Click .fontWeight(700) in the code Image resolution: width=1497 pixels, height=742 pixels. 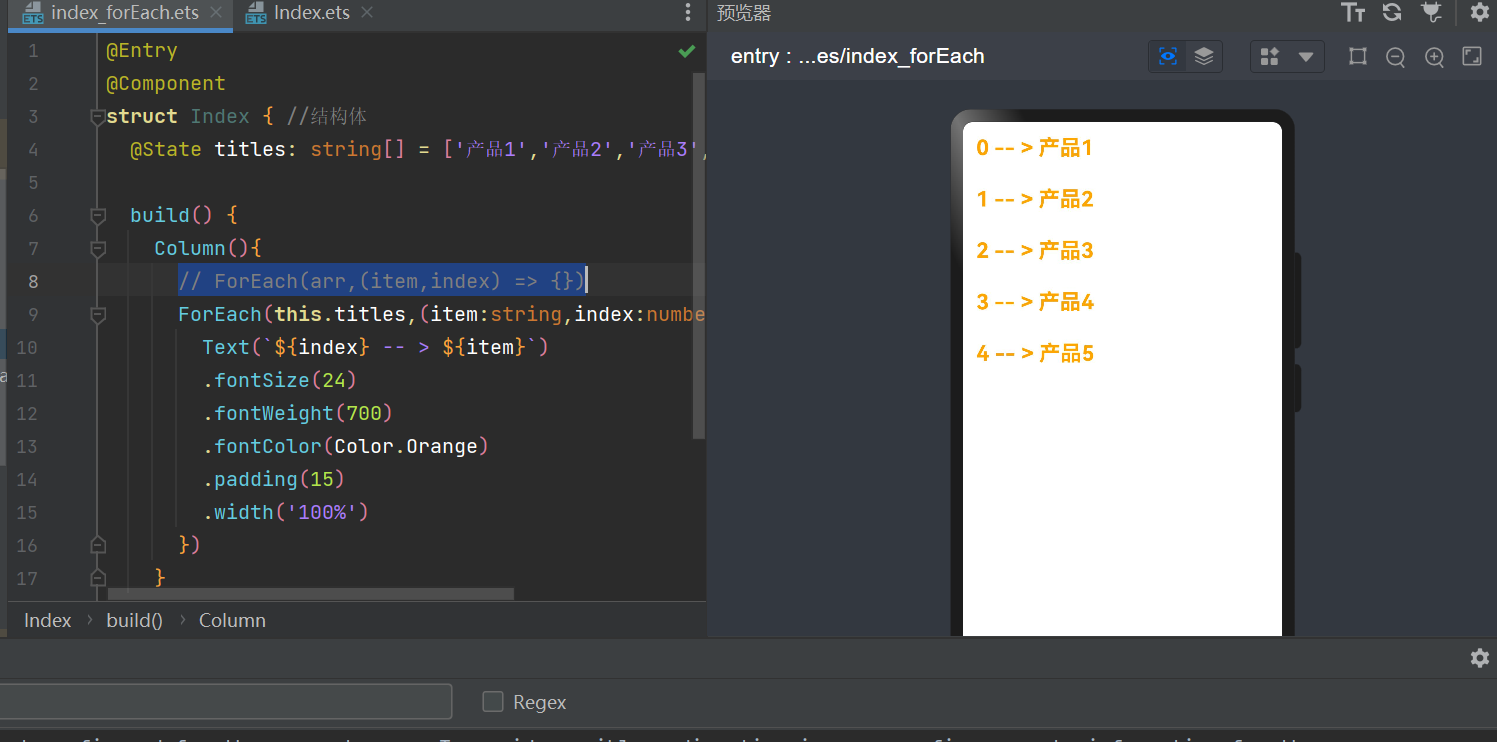[298, 414]
